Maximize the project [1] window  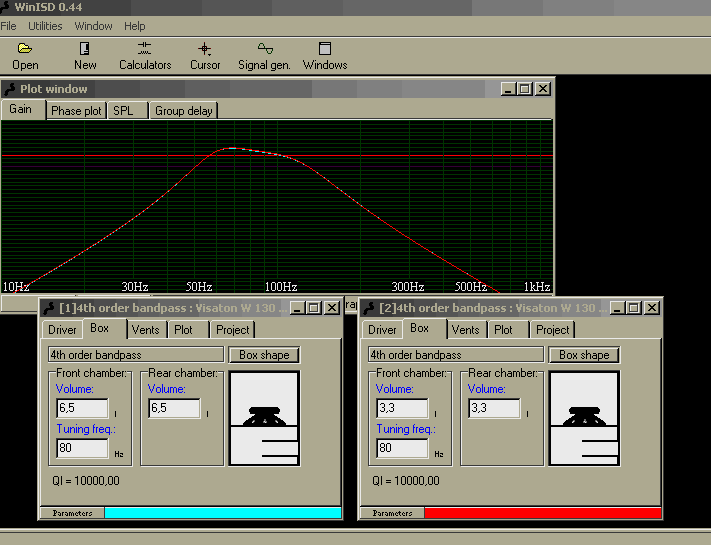[x=314, y=308]
